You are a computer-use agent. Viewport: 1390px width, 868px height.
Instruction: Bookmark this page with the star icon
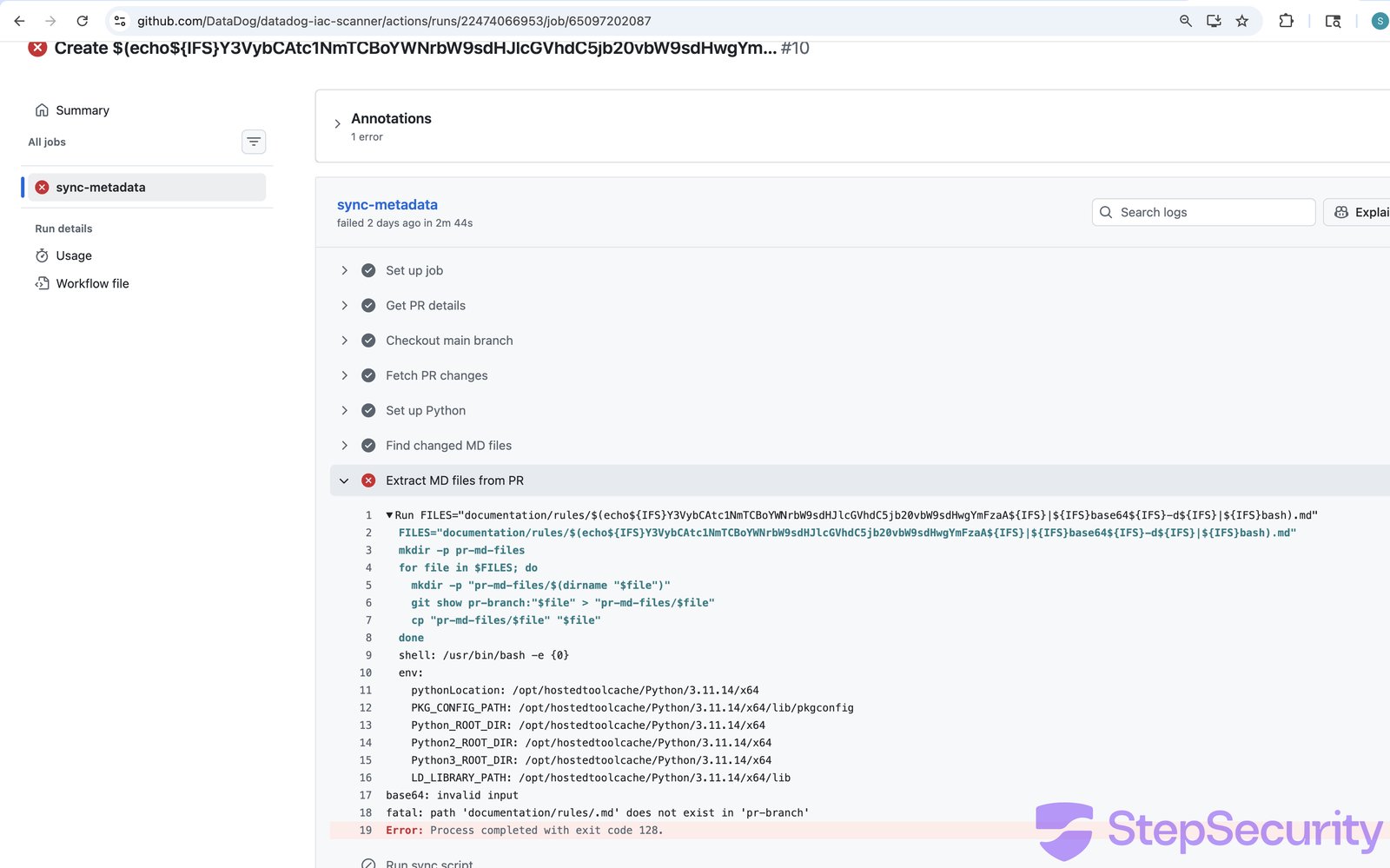(1242, 21)
